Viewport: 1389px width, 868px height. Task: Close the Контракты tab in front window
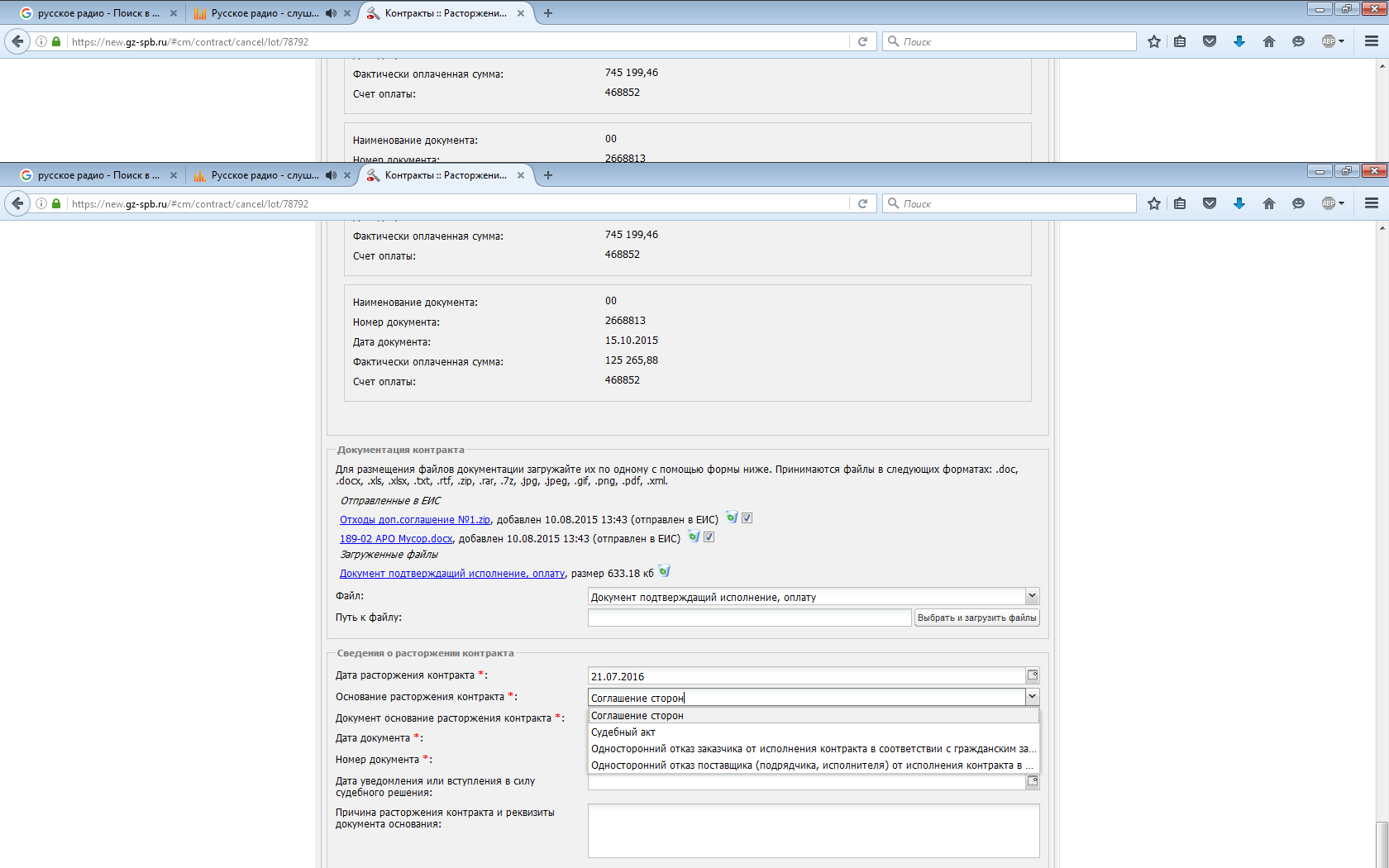(521, 175)
